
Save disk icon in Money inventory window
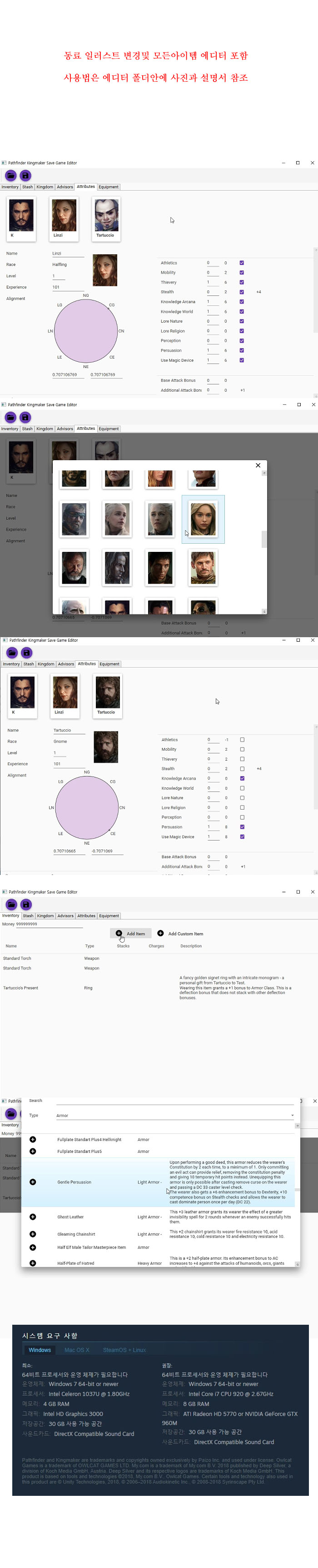(25, 904)
